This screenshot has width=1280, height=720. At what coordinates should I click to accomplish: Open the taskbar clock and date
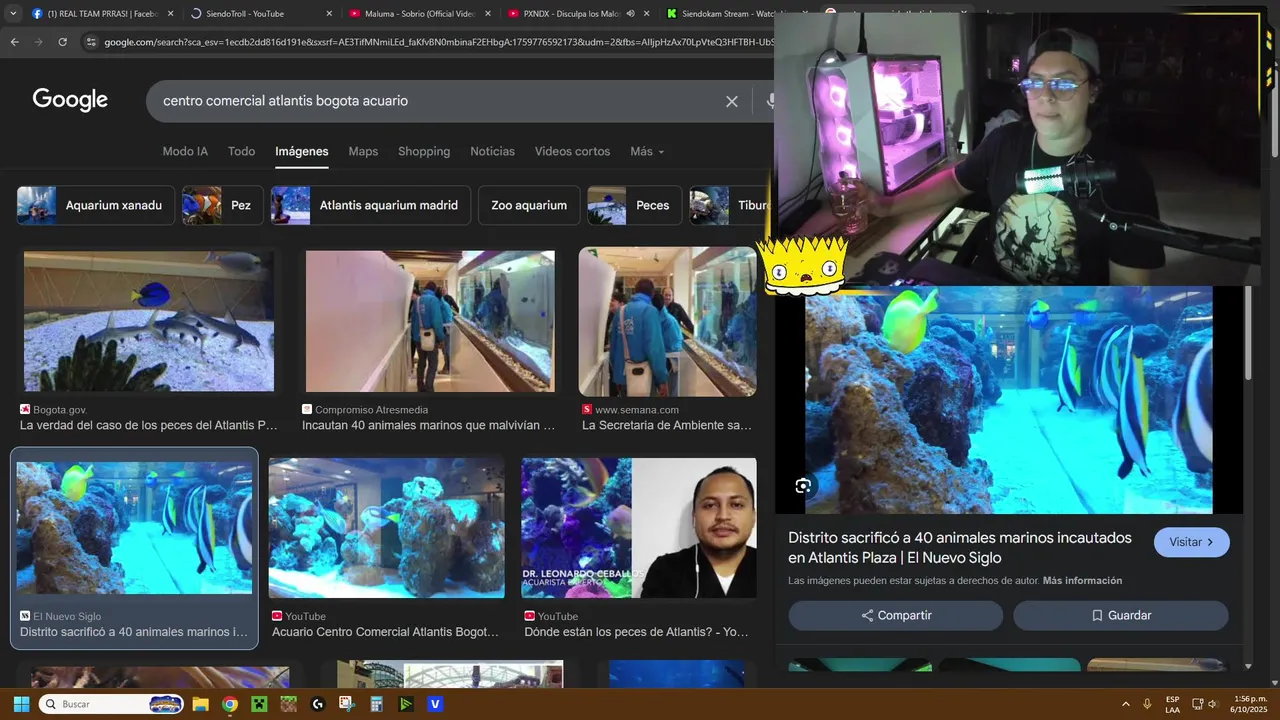(x=1250, y=704)
